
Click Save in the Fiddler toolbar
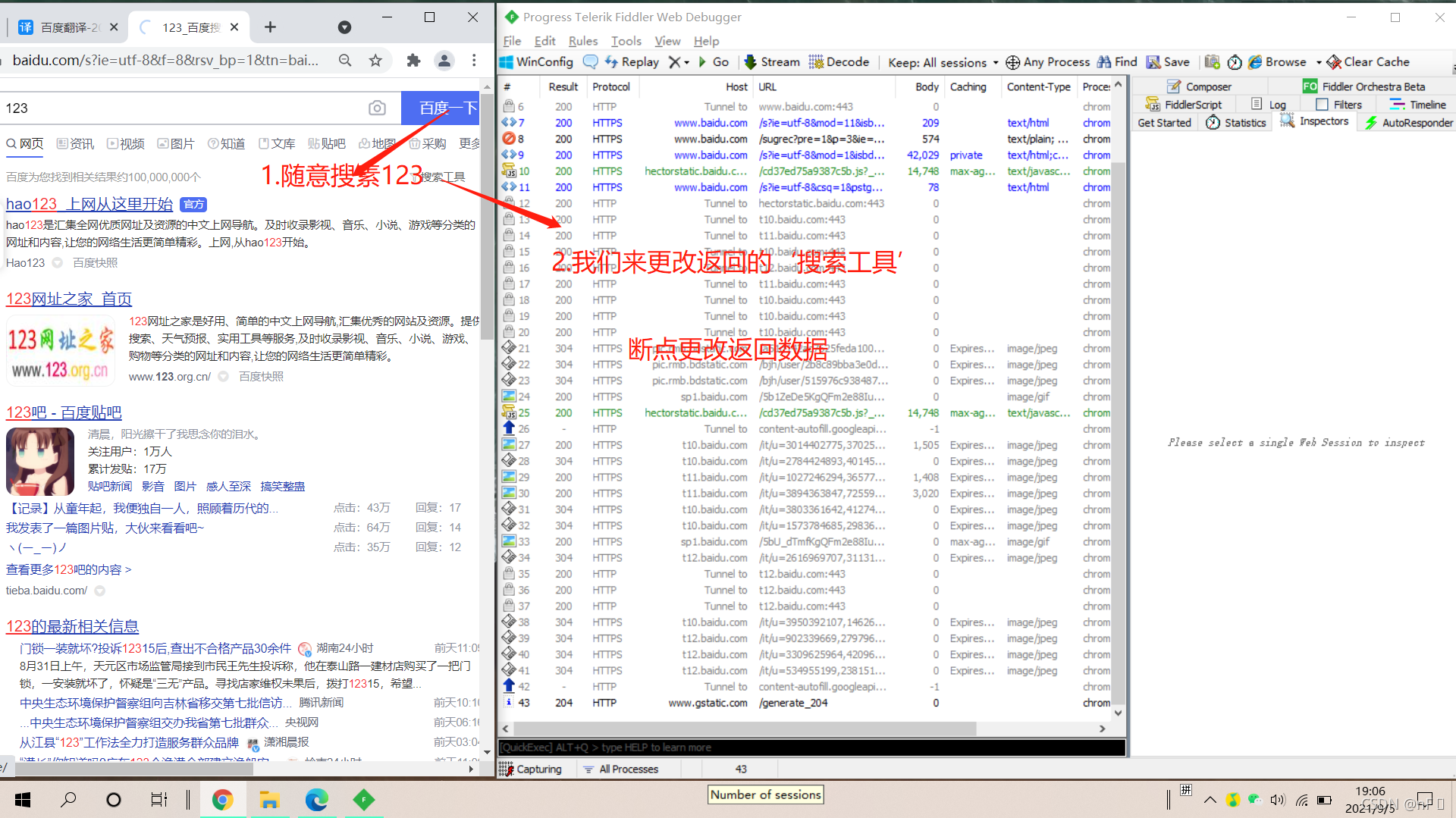click(1168, 62)
